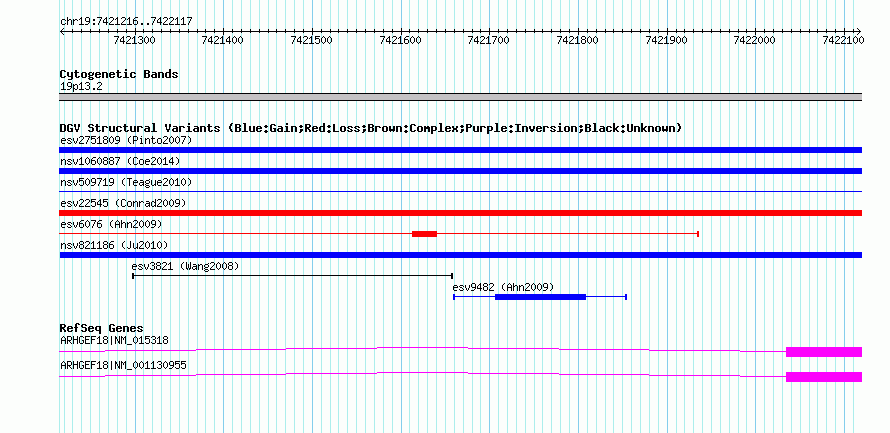This screenshot has width=890, height=433.
Task: Open the Cytogenetic Bands track title
Action: click(x=119, y=74)
